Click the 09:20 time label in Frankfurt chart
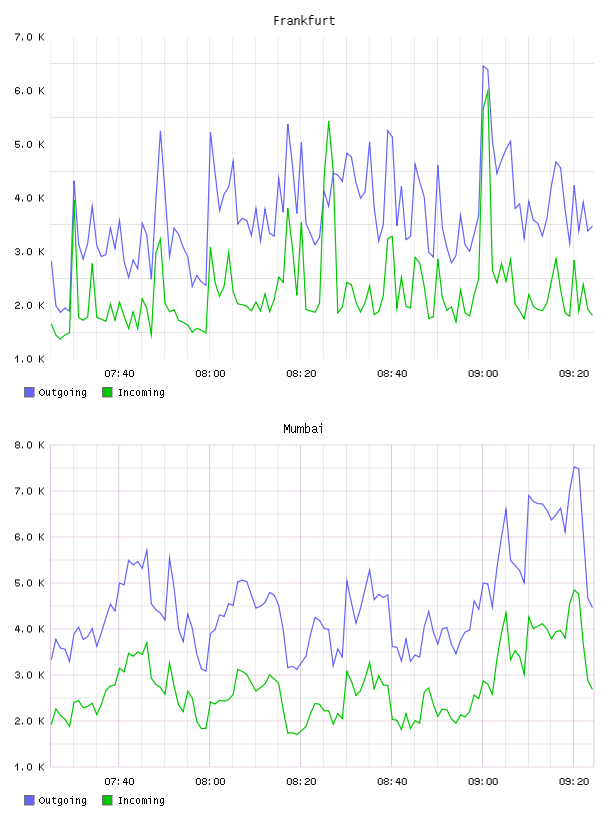This screenshot has height=816, width=608. 574,374
